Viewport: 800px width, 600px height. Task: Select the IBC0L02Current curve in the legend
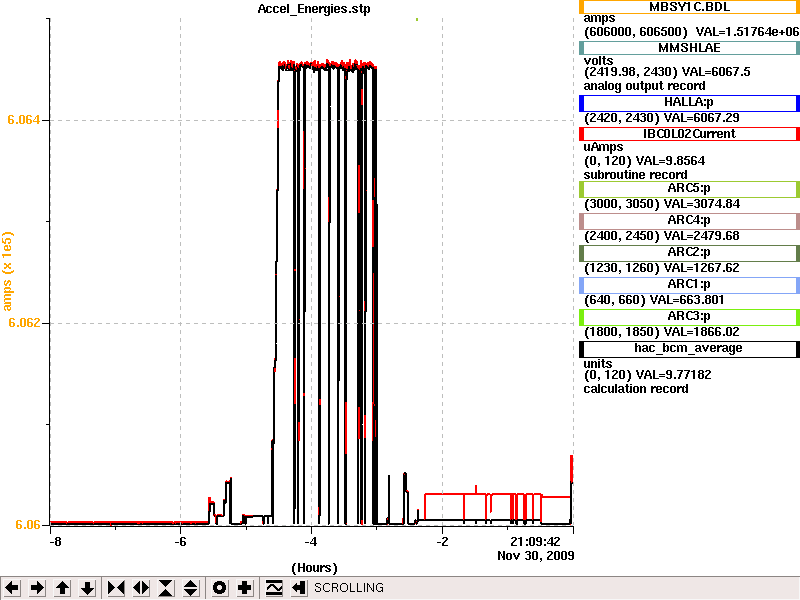coord(689,134)
